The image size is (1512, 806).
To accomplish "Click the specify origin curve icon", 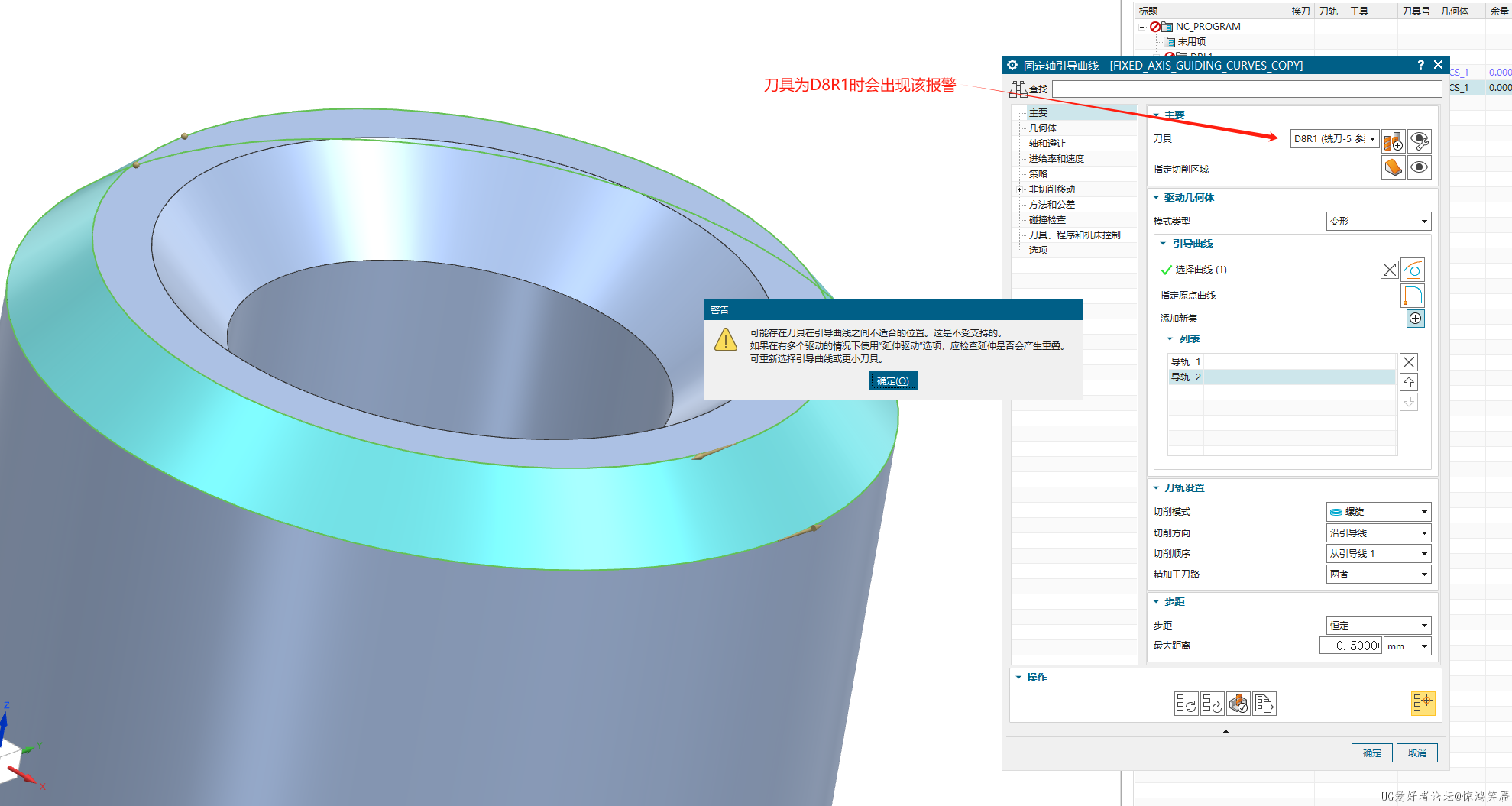I will (1413, 296).
